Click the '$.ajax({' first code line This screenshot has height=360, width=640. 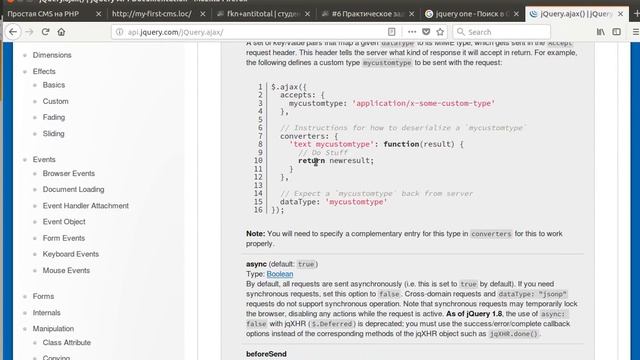289,87
